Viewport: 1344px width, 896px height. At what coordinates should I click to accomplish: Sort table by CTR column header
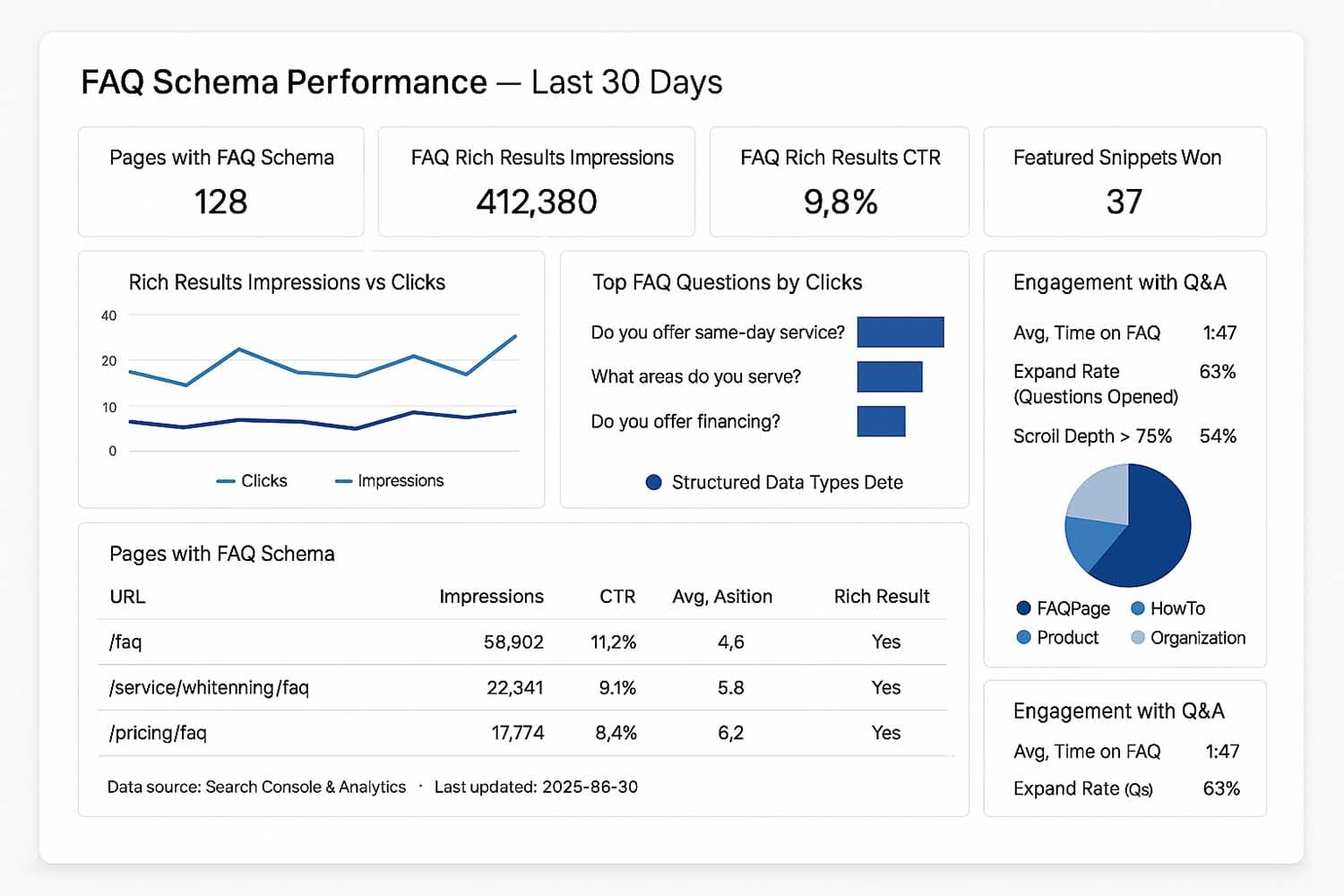tap(617, 597)
